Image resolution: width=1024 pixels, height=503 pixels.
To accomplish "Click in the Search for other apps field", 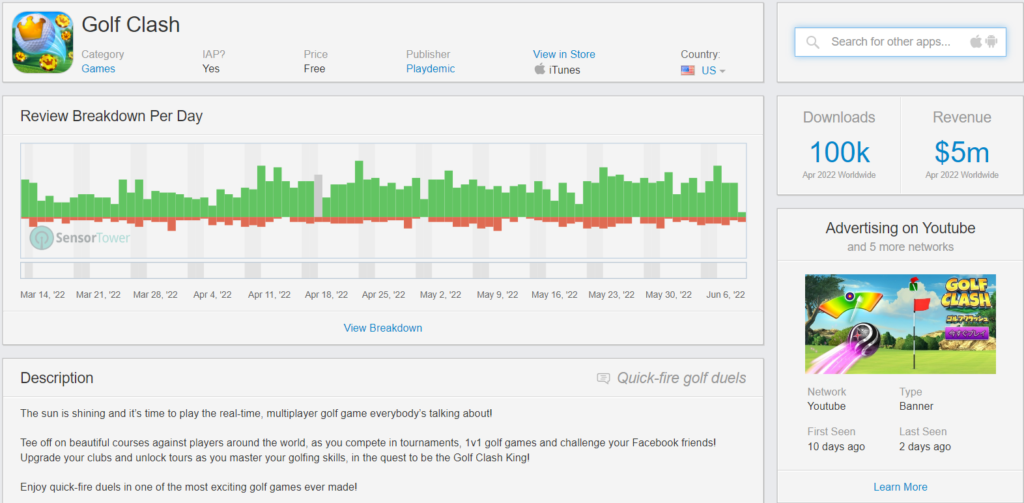I will tap(900, 42).
